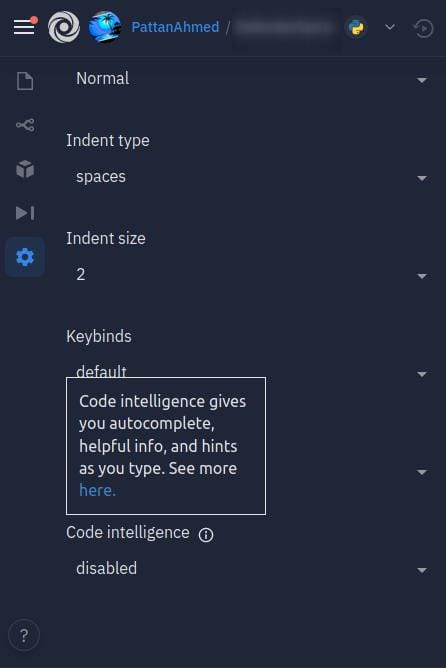Select the Settings gear icon
This screenshot has width=446, height=668.
pos(25,257)
